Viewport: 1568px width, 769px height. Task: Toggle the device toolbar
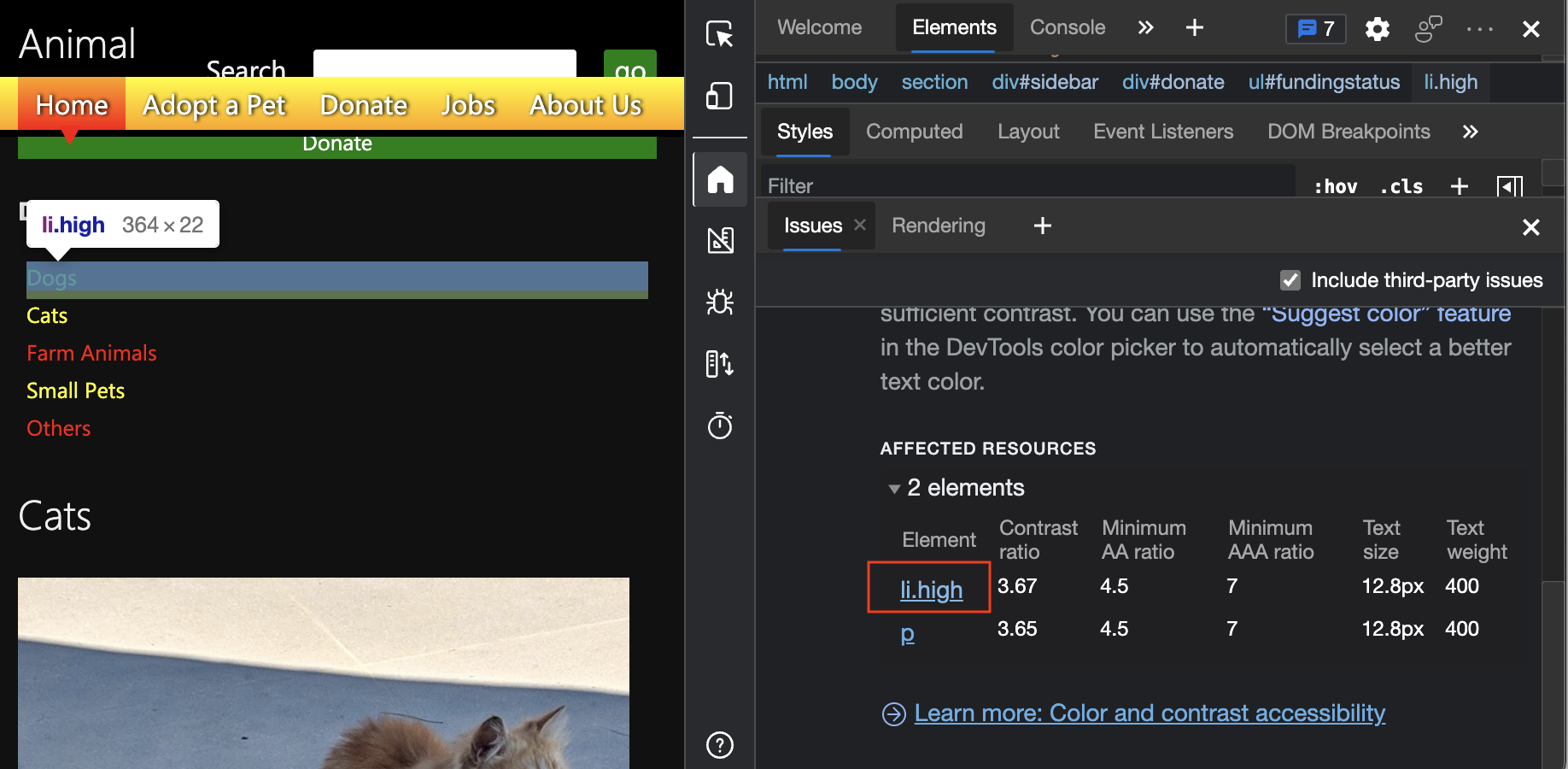coord(720,97)
